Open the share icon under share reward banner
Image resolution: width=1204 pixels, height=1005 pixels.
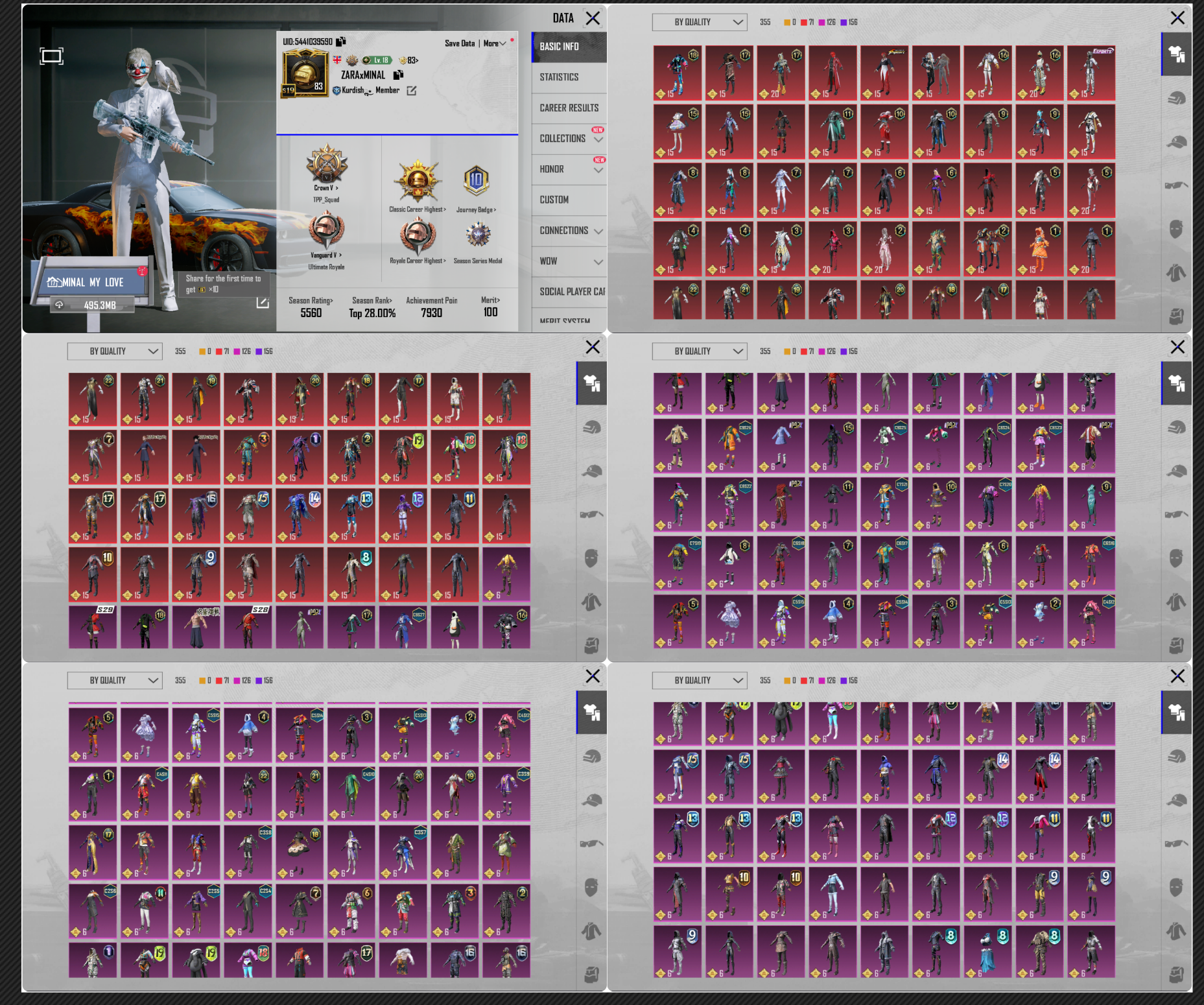click(262, 303)
